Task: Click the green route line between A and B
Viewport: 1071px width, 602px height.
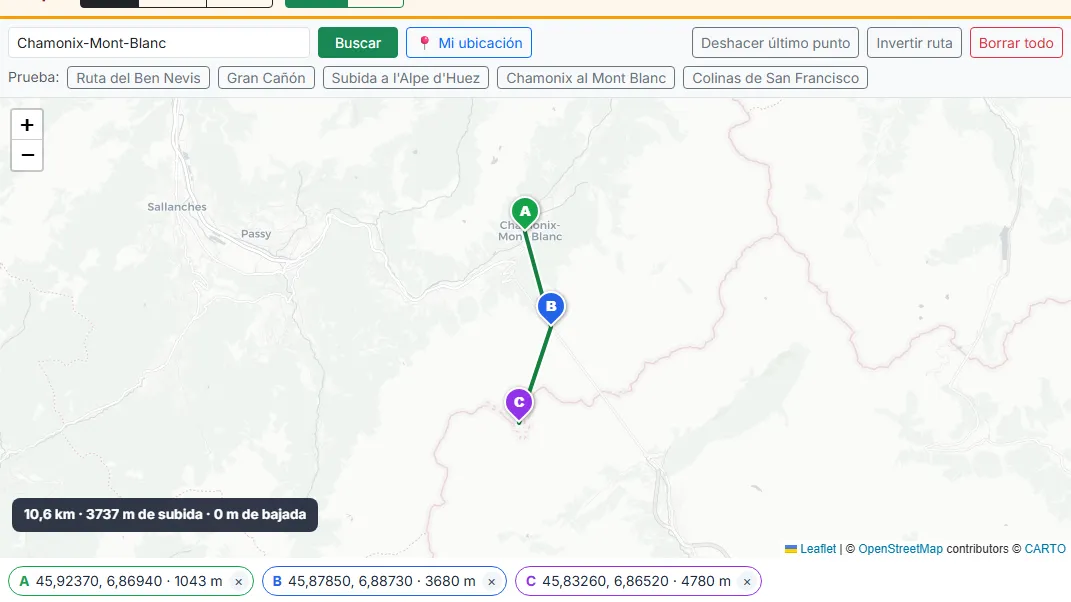Action: click(534, 265)
